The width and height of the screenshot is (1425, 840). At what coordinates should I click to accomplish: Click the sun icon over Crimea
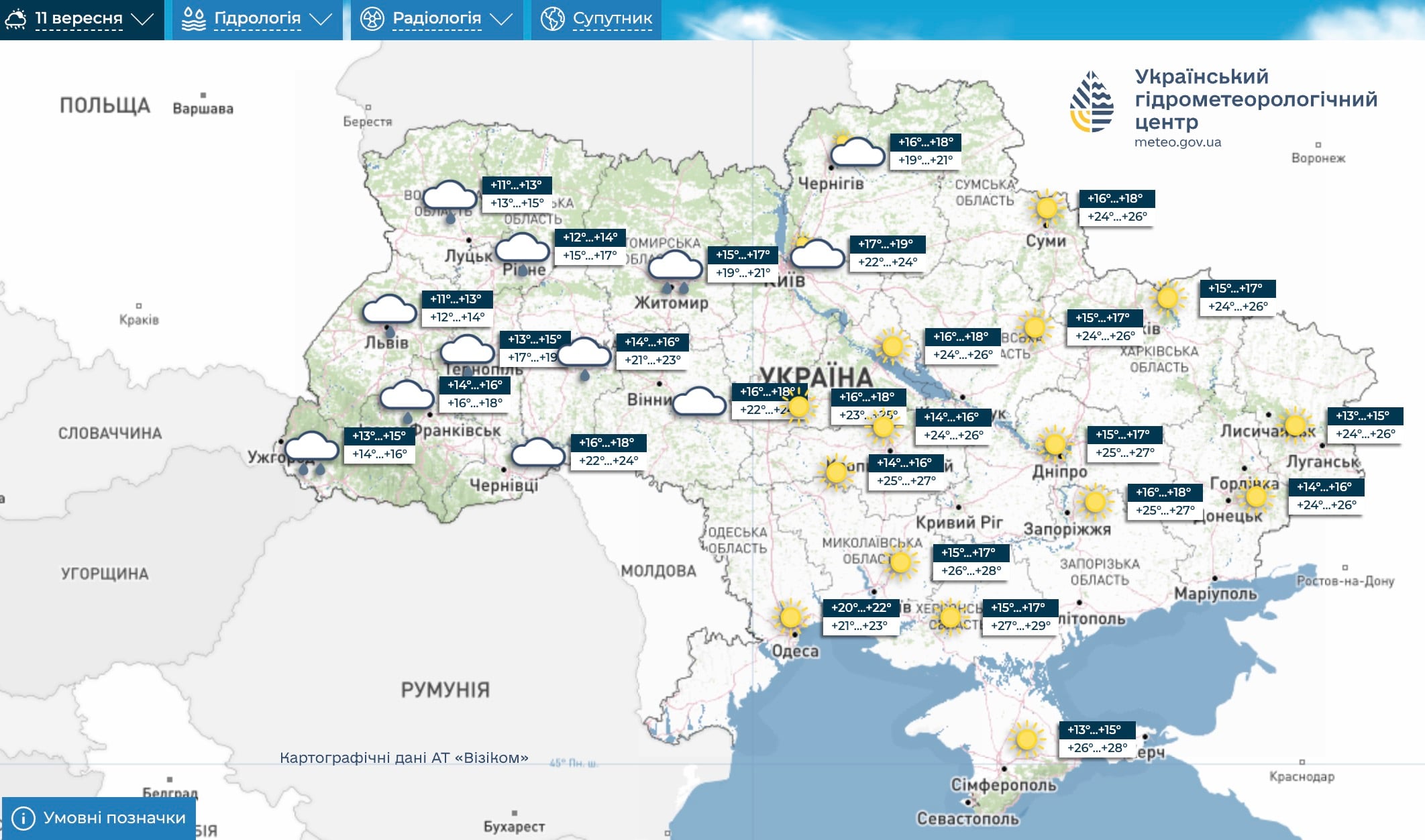click(1026, 739)
